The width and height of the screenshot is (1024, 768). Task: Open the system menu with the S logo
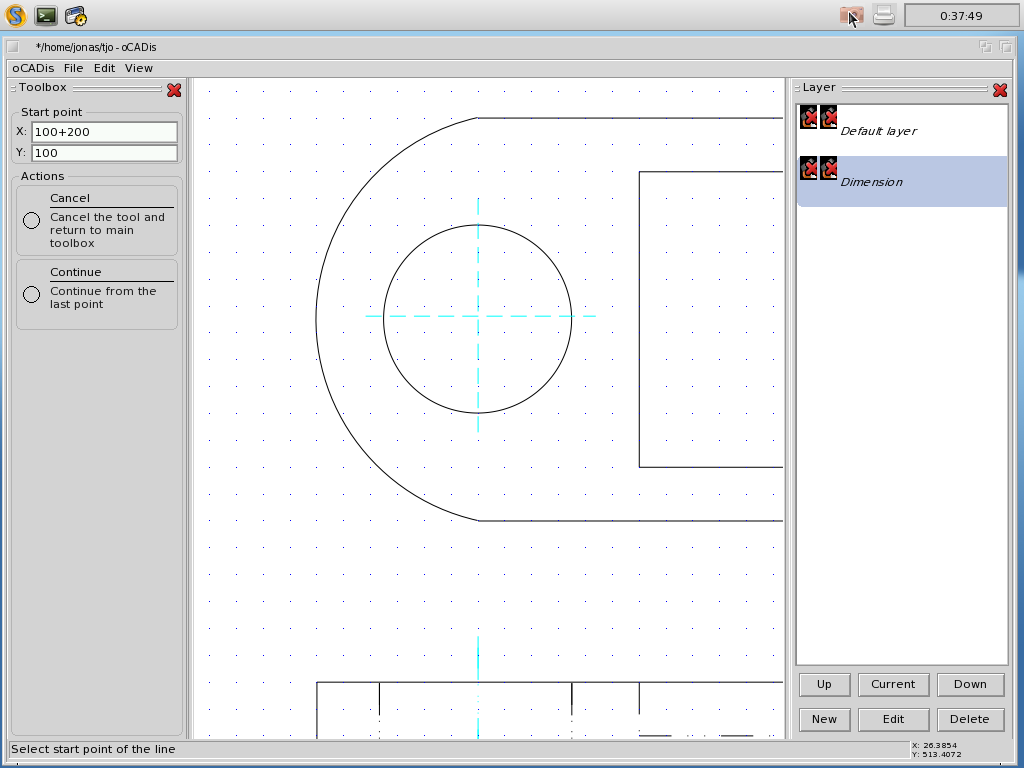click(16, 15)
